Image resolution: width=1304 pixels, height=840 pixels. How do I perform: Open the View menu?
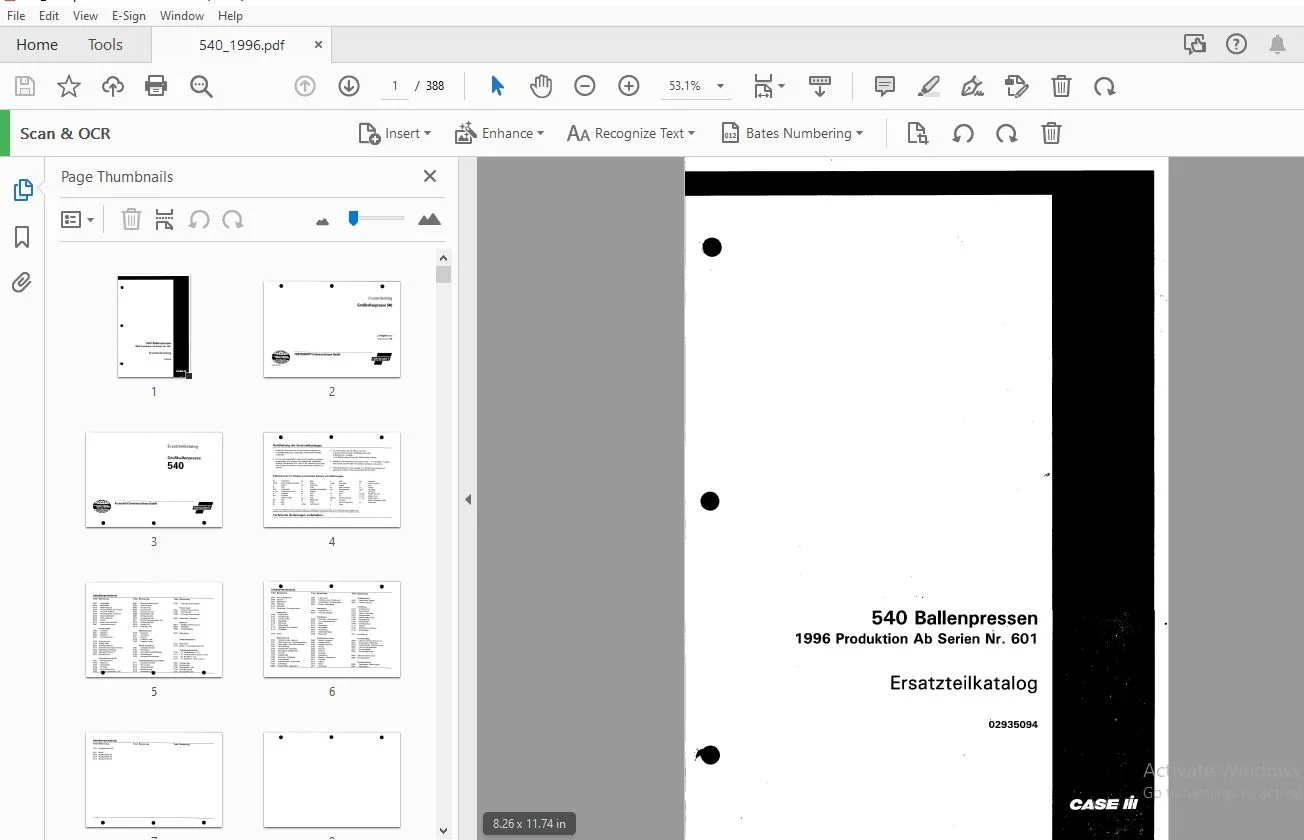86,16
